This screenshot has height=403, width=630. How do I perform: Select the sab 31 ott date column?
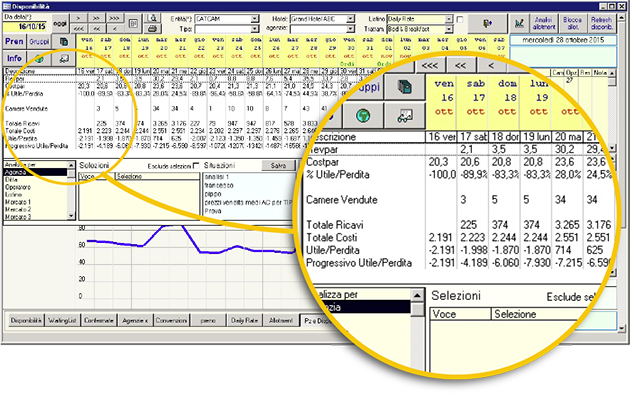[x=368, y=48]
